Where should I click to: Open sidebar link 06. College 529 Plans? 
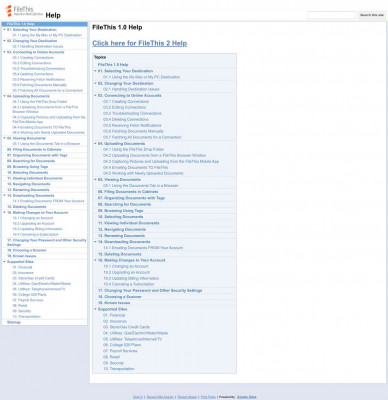pyautogui.click(x=29, y=295)
